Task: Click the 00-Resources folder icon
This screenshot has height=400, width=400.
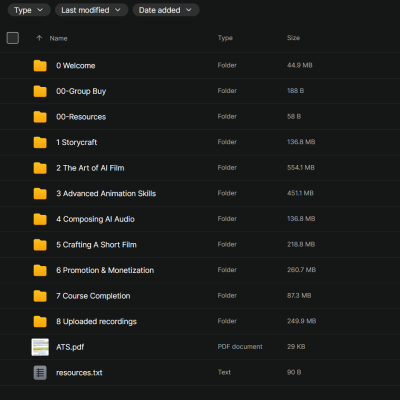Action: [40, 117]
